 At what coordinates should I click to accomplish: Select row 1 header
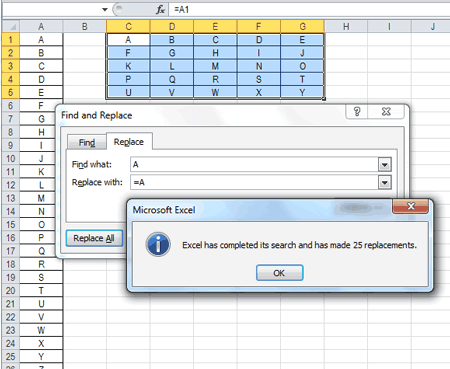[x=11, y=40]
